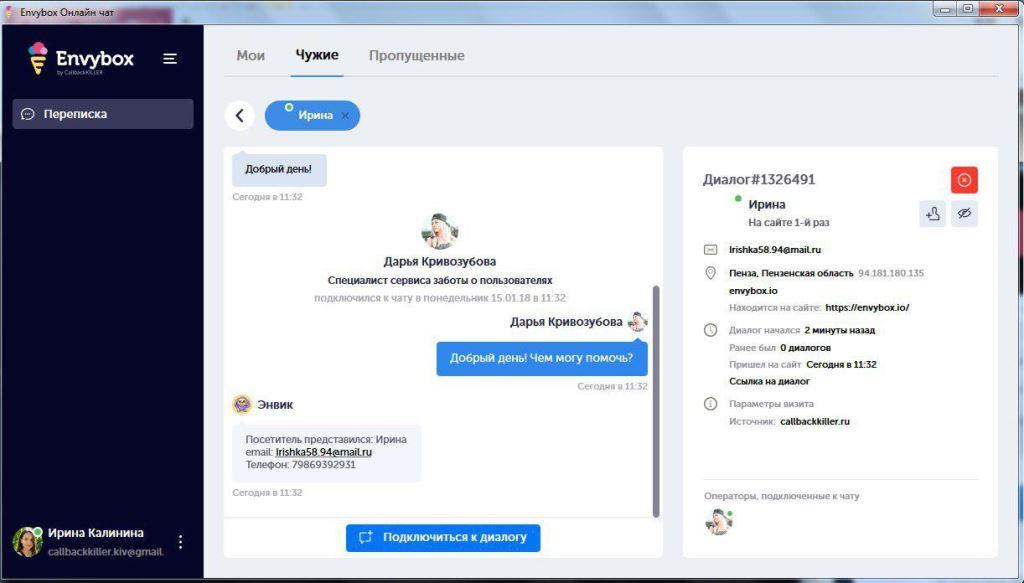Click the Подключиться к диалогу button

tap(443, 538)
